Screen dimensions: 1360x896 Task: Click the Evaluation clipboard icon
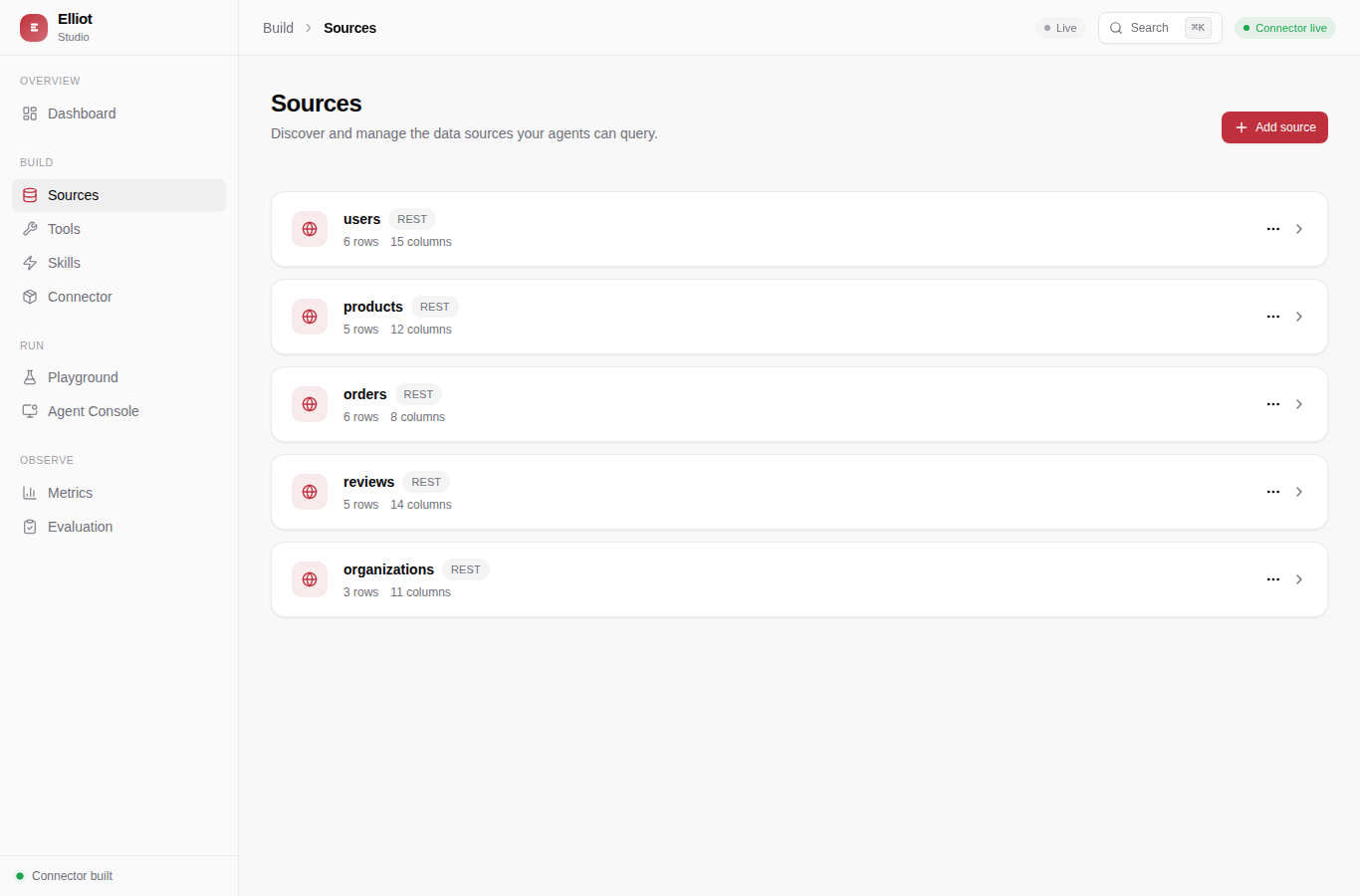click(x=30, y=527)
